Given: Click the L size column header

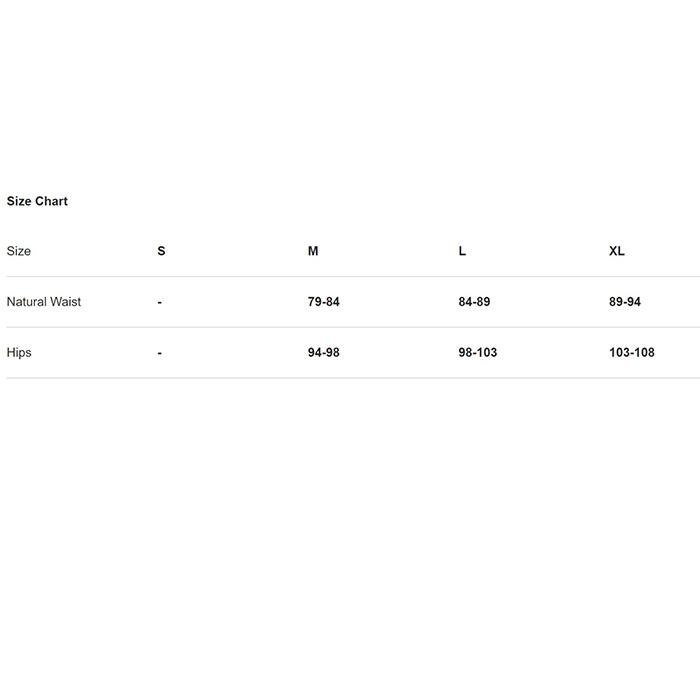Looking at the screenshot, I should [x=462, y=251].
